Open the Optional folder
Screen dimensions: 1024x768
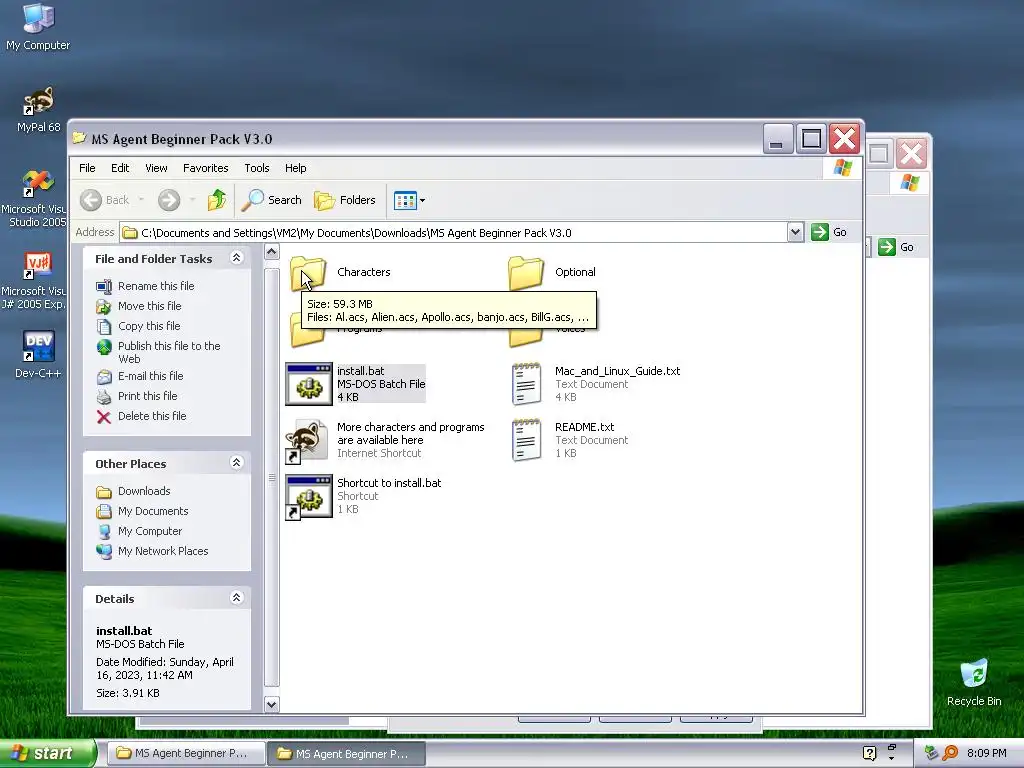pyautogui.click(x=526, y=272)
